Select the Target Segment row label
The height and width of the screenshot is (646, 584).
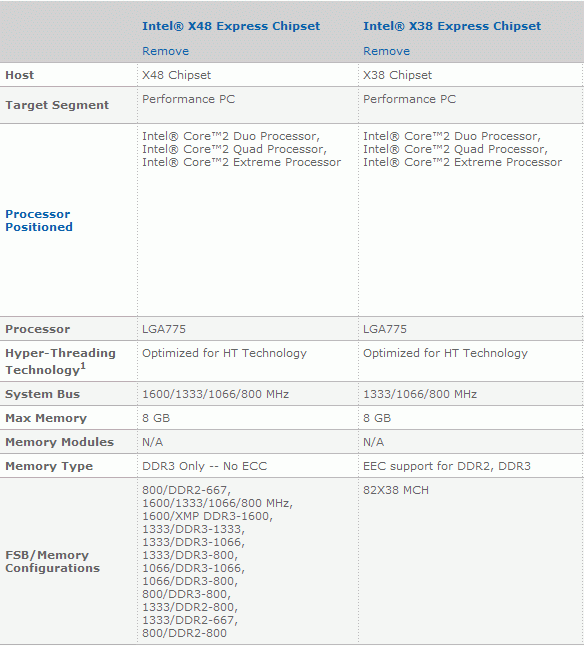pos(57,105)
